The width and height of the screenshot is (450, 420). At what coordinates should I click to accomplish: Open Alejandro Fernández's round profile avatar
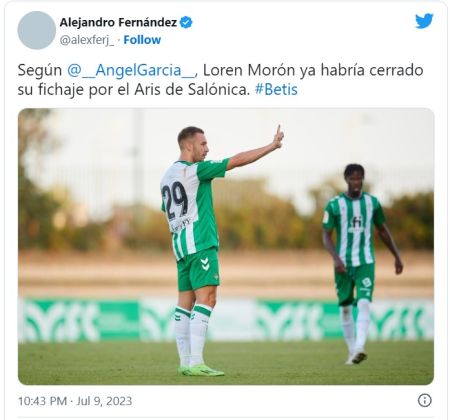pyautogui.click(x=36, y=30)
